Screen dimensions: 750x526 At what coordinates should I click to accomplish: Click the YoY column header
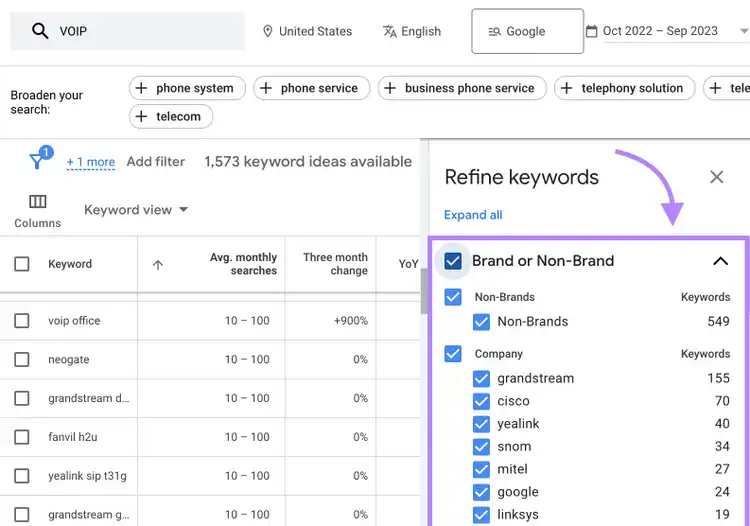(408, 264)
